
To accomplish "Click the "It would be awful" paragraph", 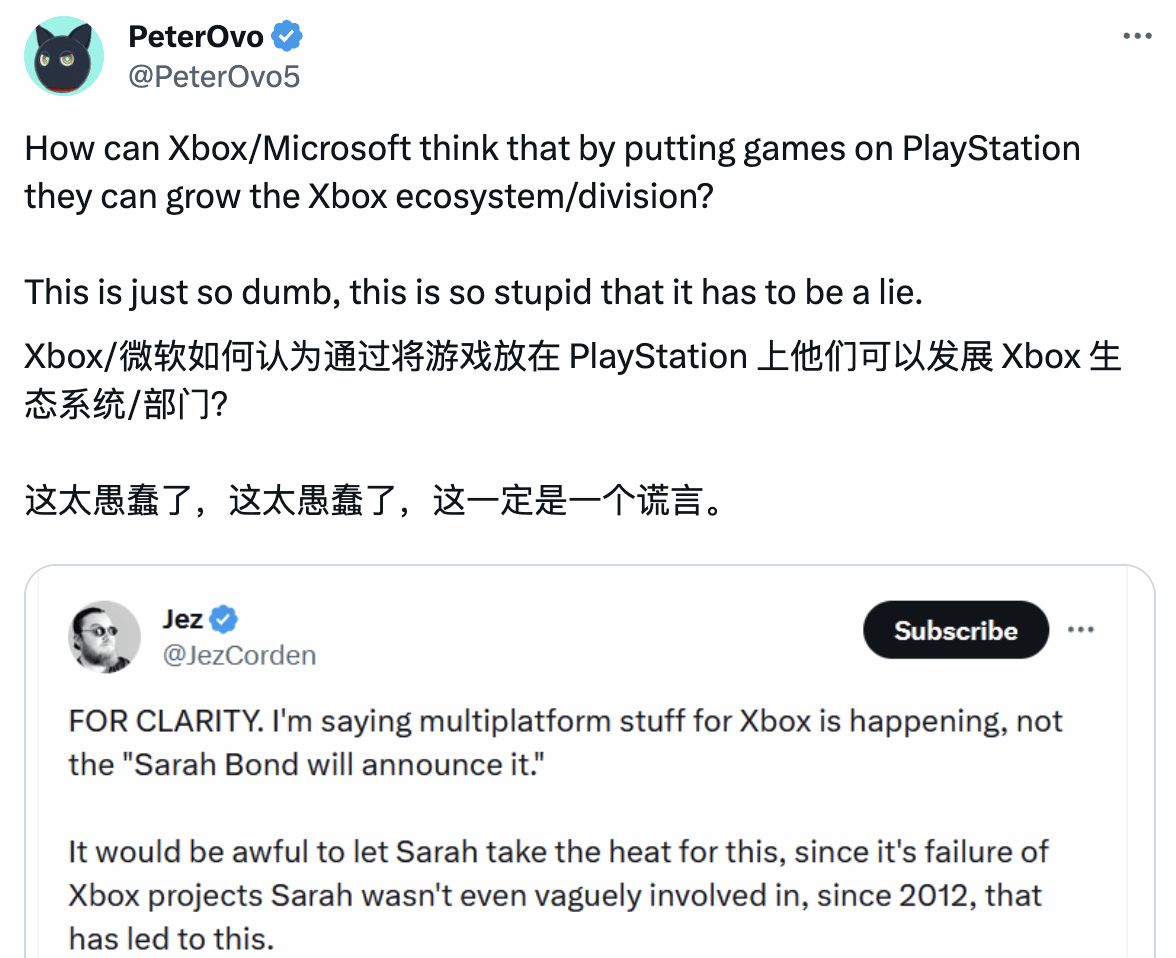I will (x=558, y=895).
